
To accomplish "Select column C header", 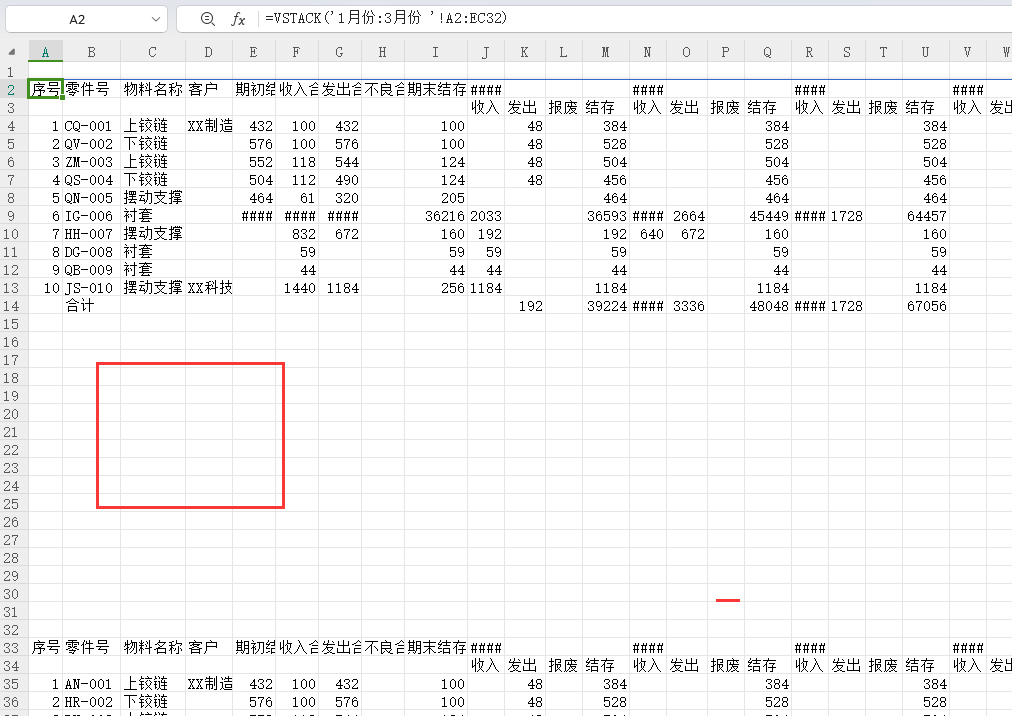I will click(152, 52).
